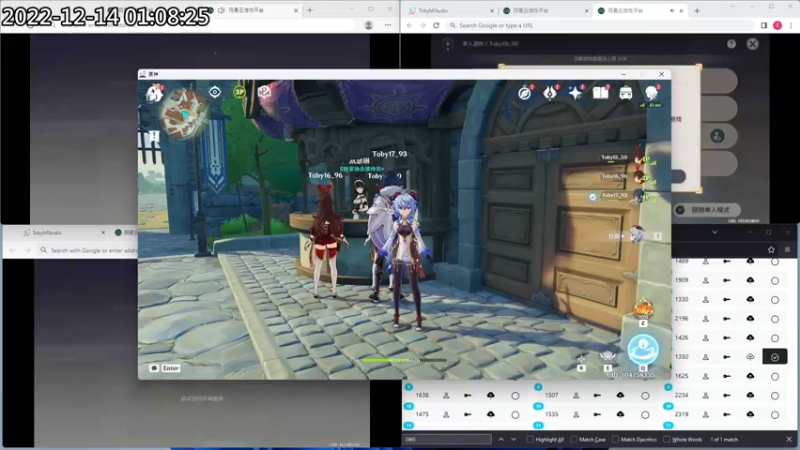The height and width of the screenshot is (450, 800).
Task: Open the events compass icon in game
Action: point(524,93)
